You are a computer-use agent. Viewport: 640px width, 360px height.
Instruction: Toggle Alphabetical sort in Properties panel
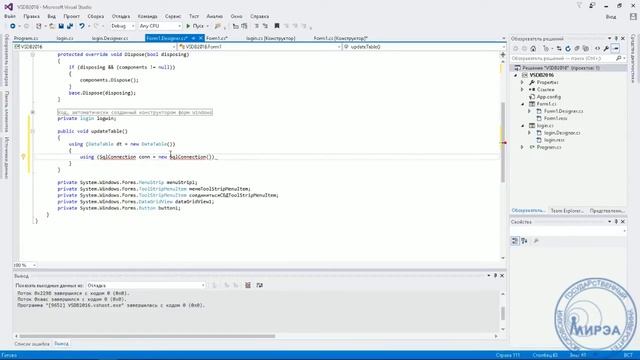524,241
